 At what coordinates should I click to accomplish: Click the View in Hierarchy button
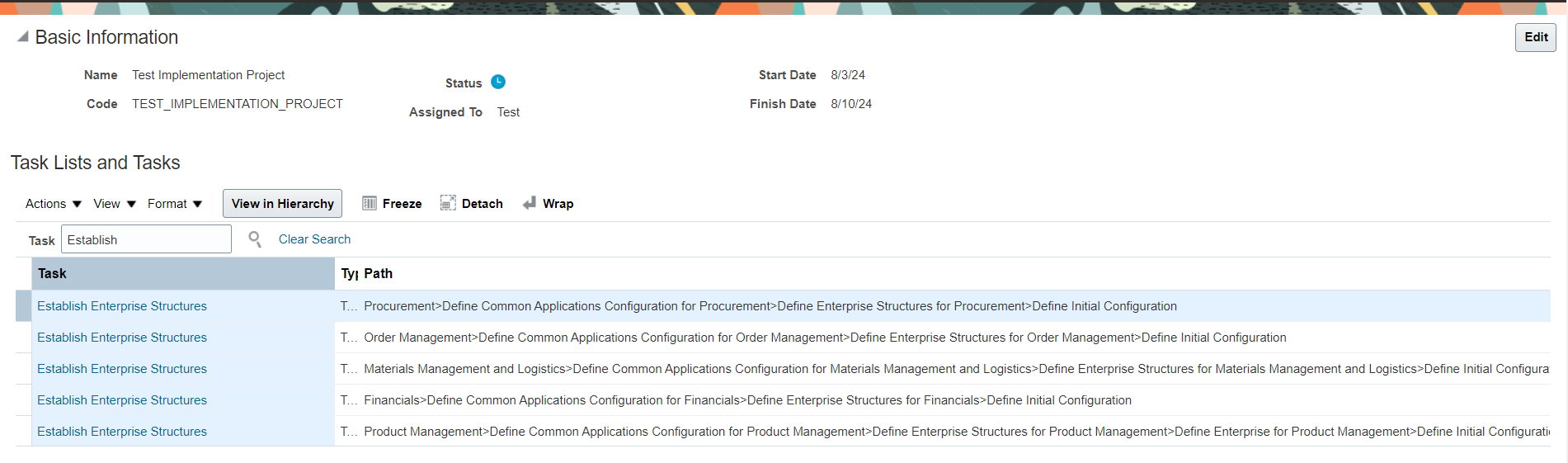pyautogui.click(x=282, y=204)
